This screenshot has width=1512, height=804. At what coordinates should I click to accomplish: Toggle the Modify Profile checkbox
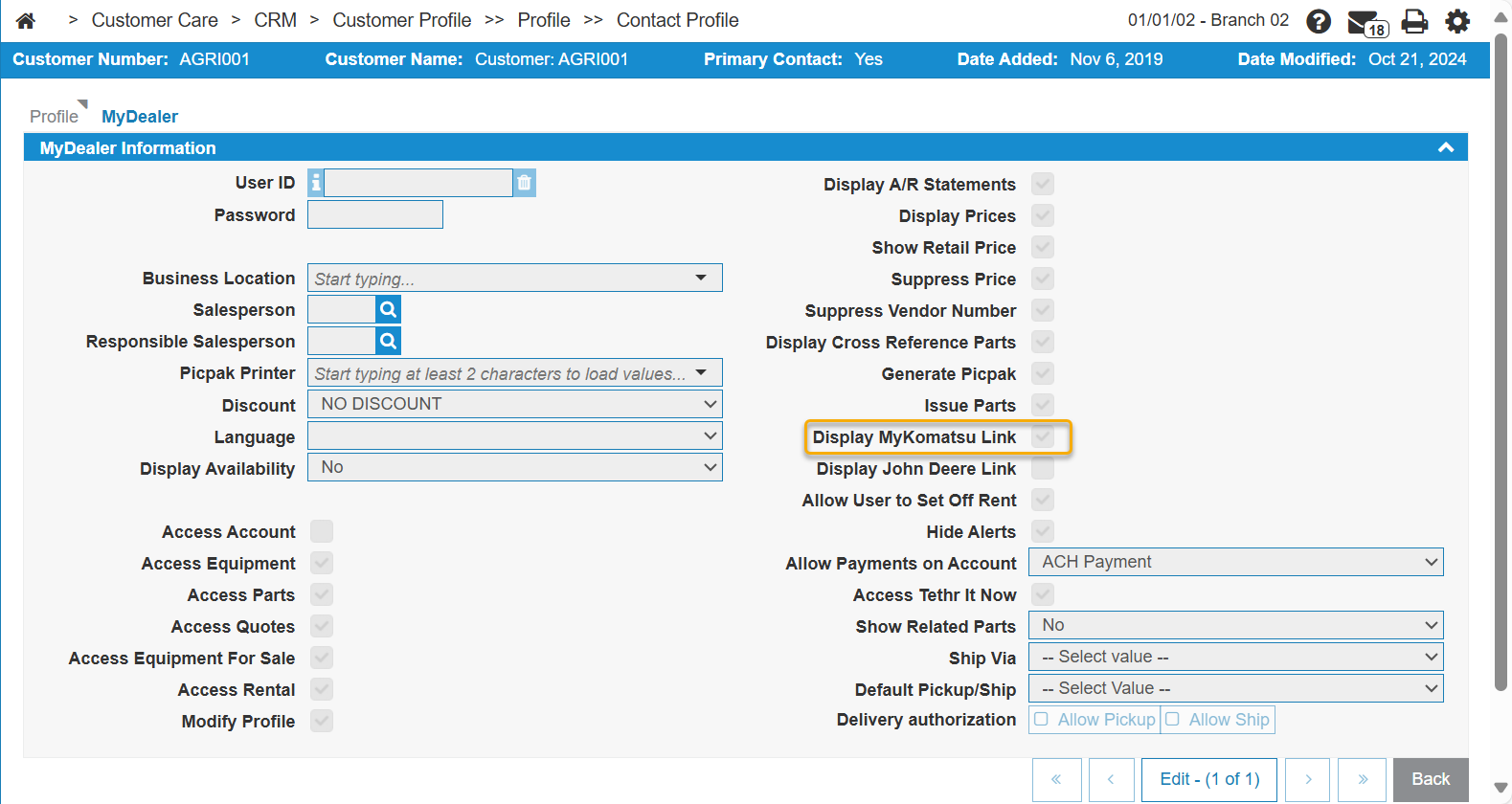[322, 721]
